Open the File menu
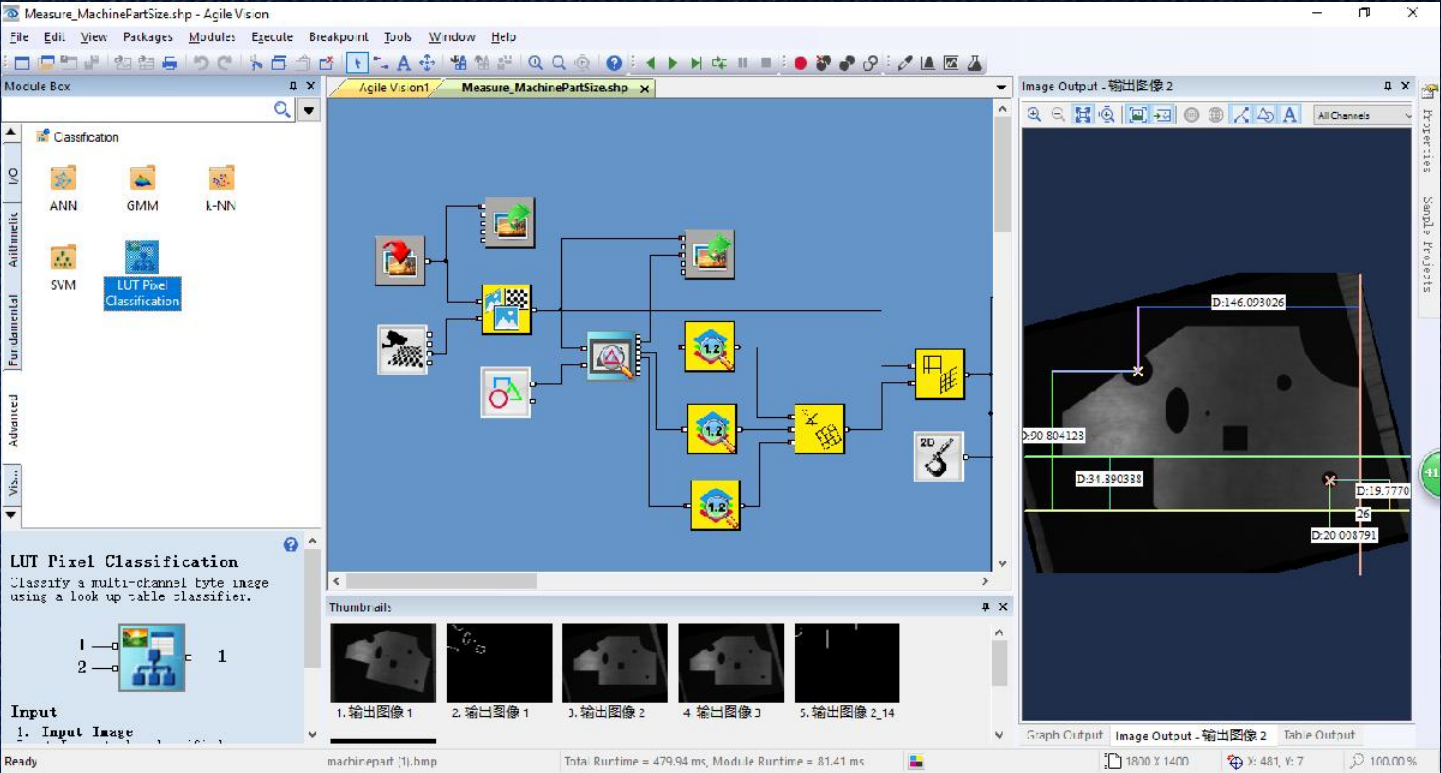The image size is (1441, 773). 20,37
